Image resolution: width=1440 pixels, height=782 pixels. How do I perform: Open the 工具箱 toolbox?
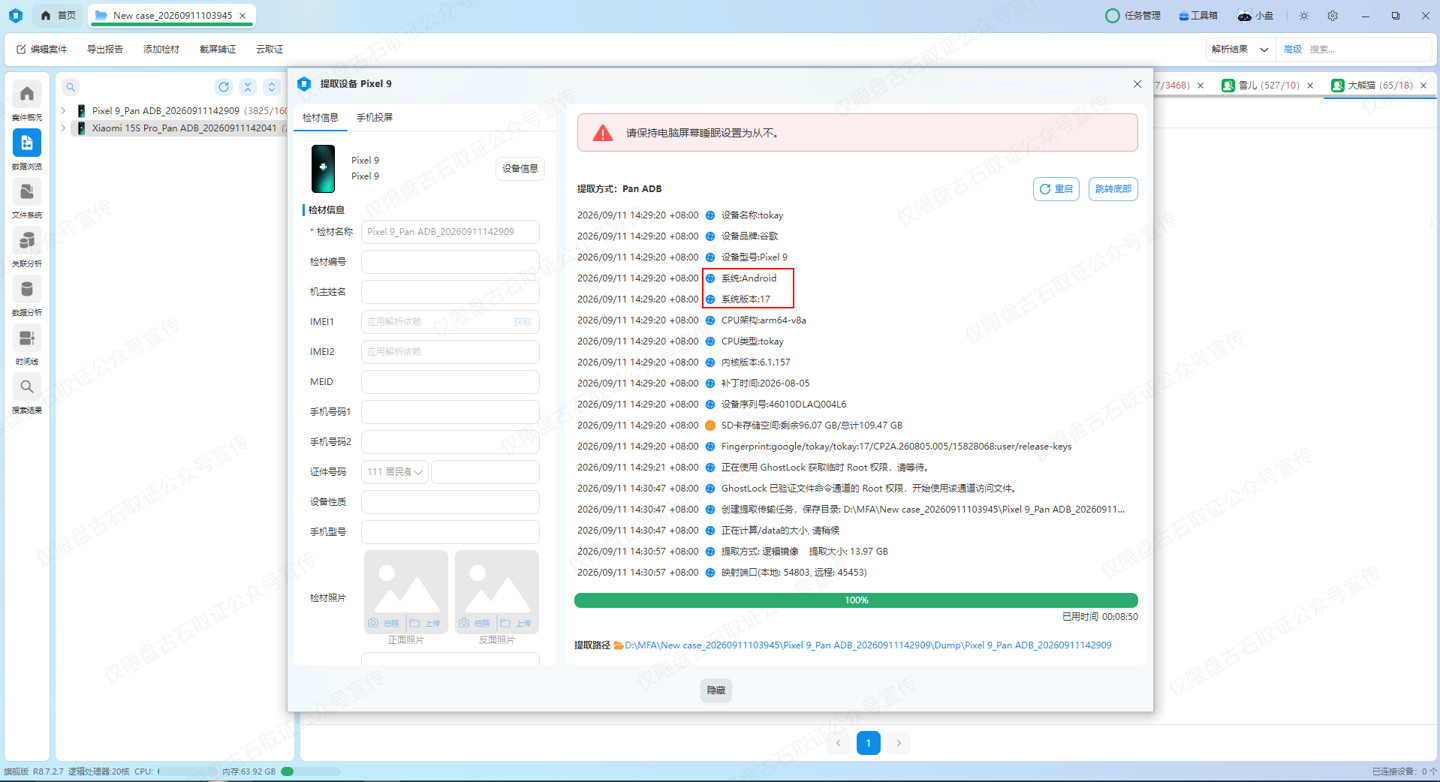(x=1198, y=16)
